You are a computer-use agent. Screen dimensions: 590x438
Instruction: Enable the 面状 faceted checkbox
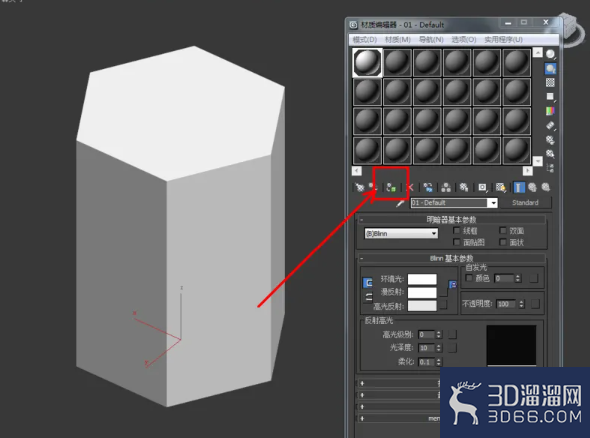pyautogui.click(x=503, y=242)
